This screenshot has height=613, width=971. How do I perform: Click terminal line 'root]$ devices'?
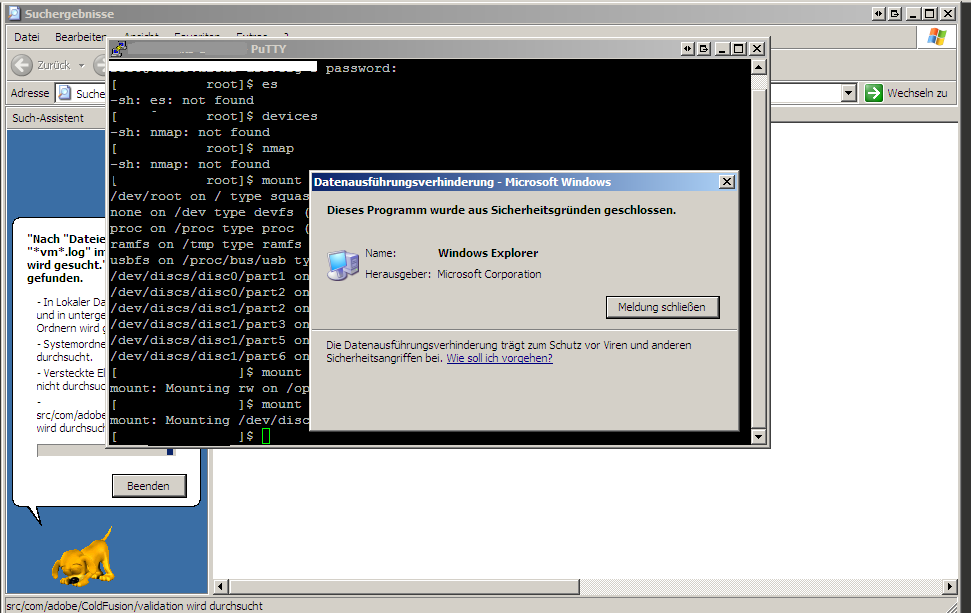261,116
